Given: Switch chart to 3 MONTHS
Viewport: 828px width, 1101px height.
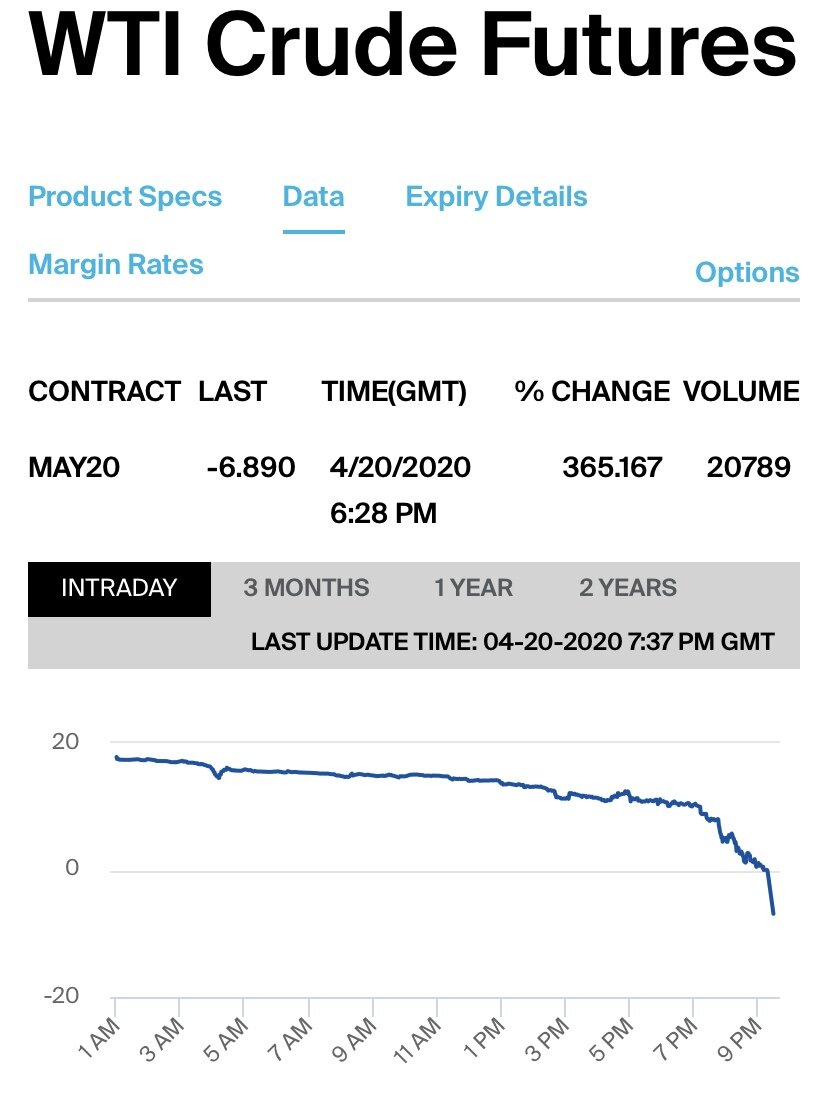Looking at the screenshot, I should [x=306, y=588].
